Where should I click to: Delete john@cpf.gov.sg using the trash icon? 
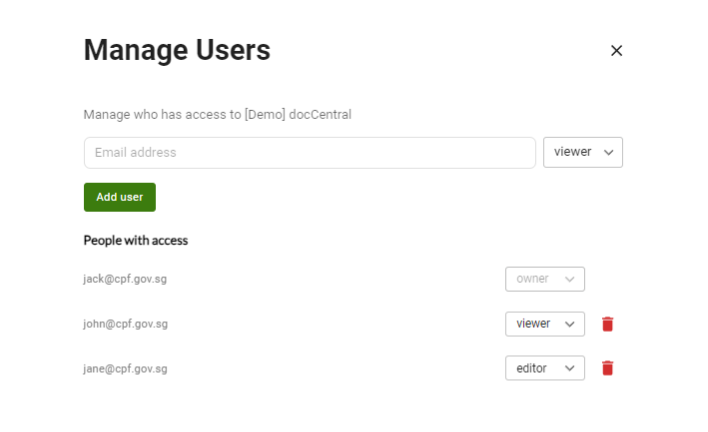[607, 324]
